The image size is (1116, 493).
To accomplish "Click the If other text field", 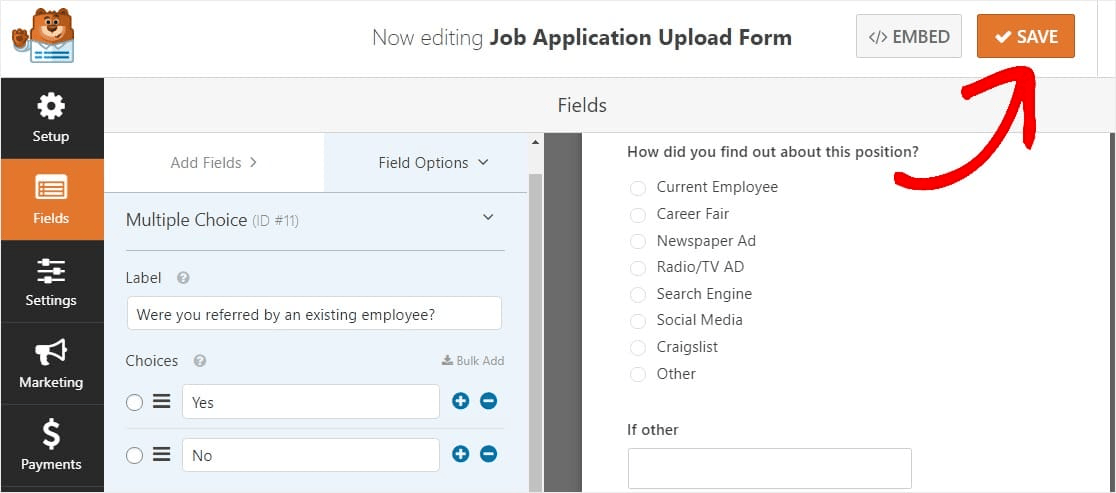I will 769,468.
